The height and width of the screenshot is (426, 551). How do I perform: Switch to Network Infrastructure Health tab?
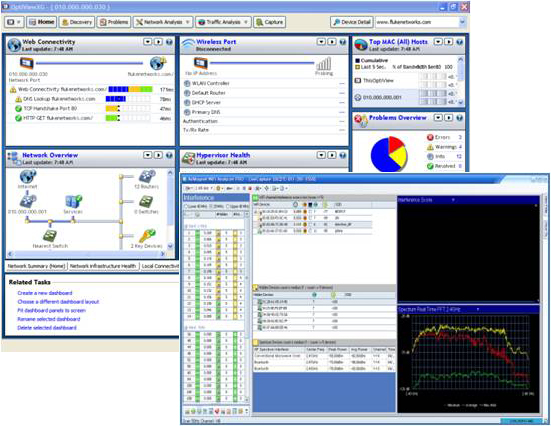103,266
